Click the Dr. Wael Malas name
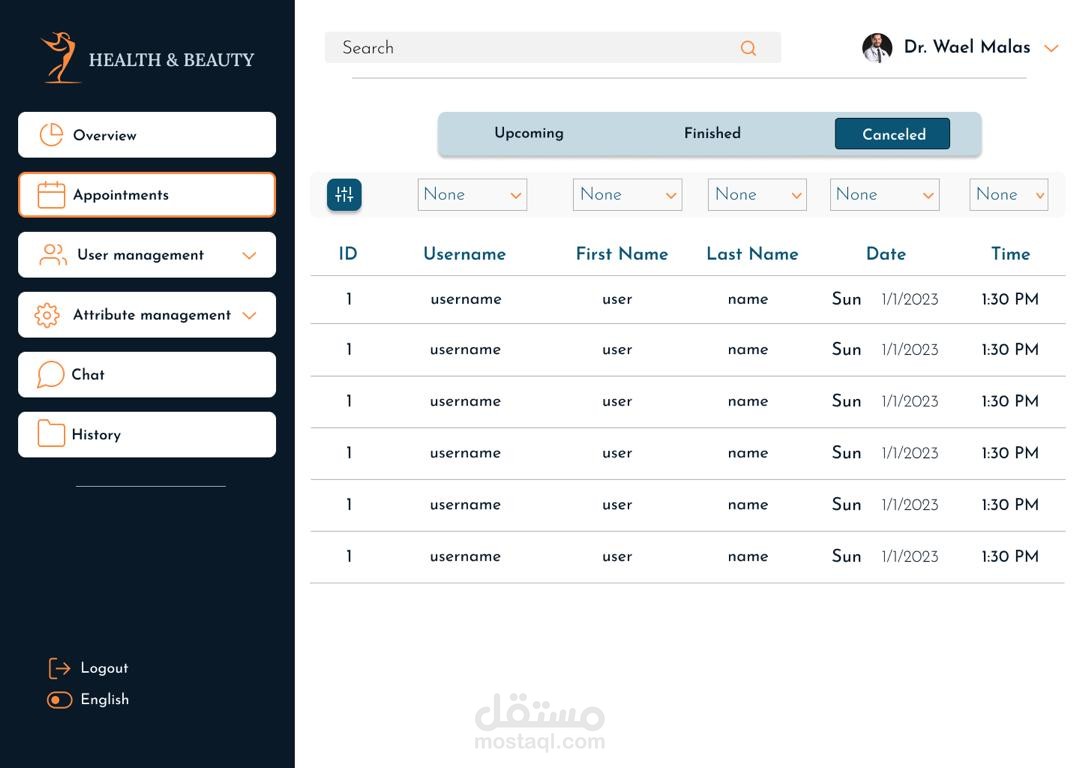Image resolution: width=1080 pixels, height=768 pixels. pyautogui.click(x=967, y=47)
